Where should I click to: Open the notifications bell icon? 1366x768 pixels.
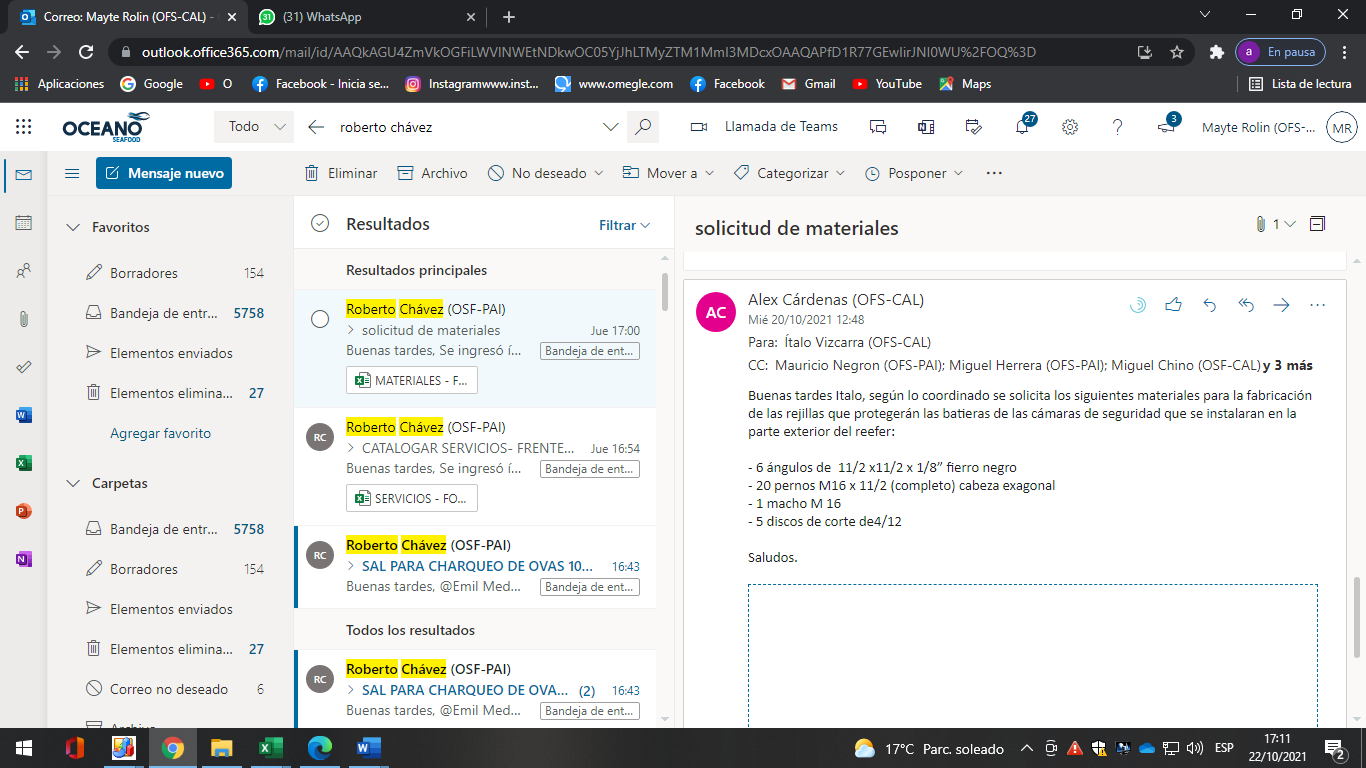coord(1022,127)
